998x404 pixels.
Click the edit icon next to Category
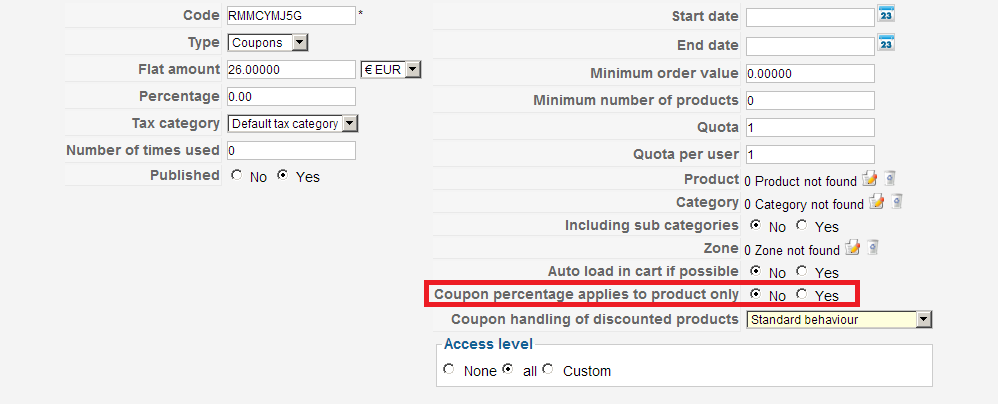(x=877, y=202)
